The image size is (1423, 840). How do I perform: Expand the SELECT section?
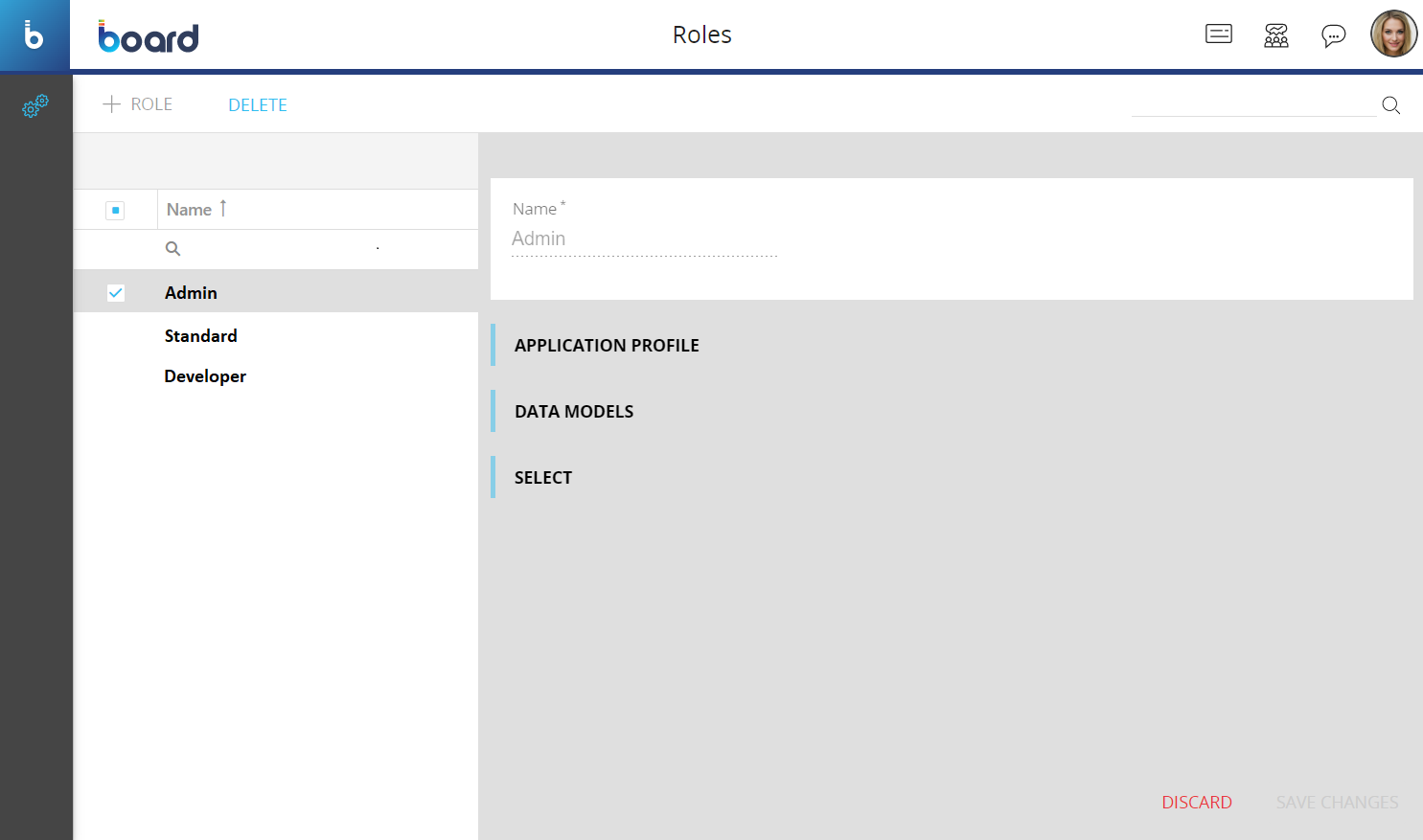(543, 478)
